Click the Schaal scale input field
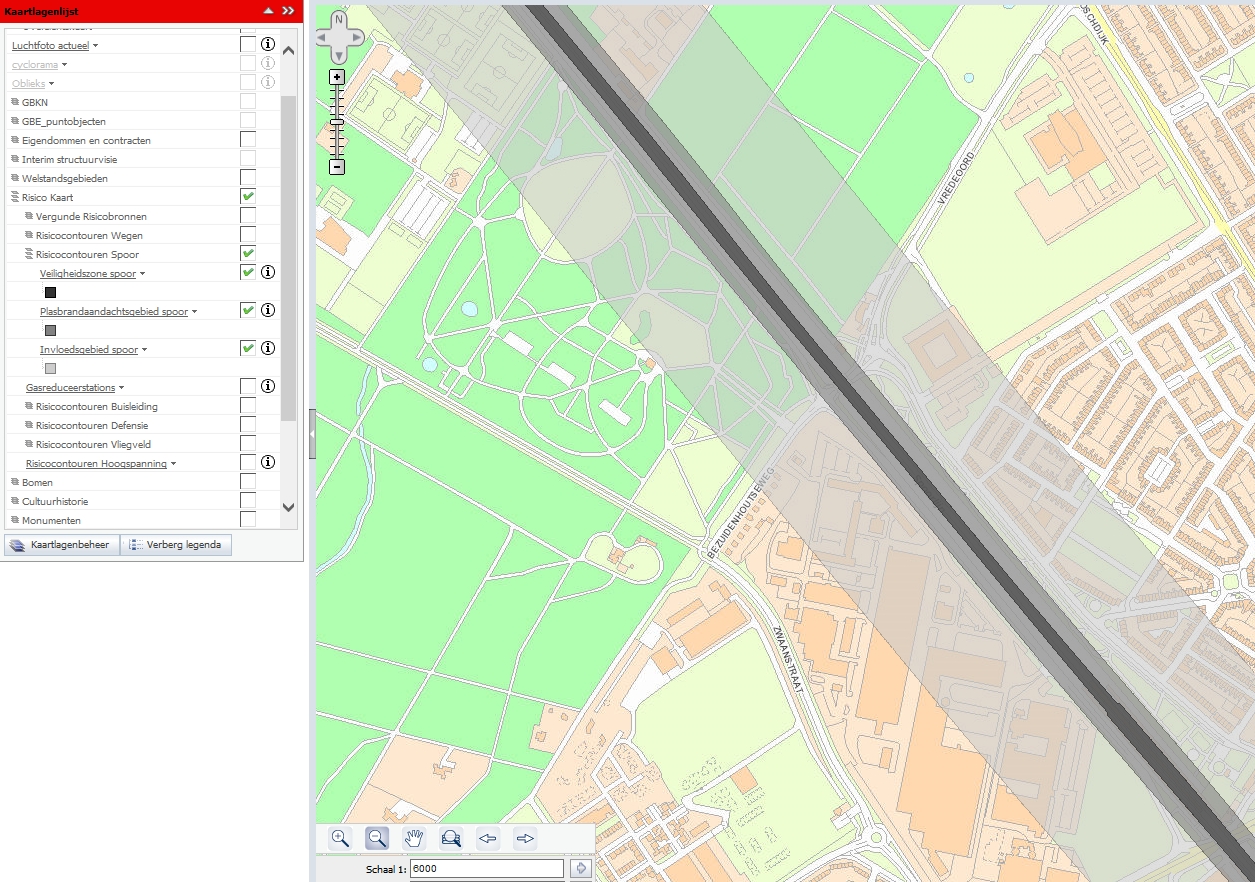Viewport: 1255px width, 882px height. point(486,869)
